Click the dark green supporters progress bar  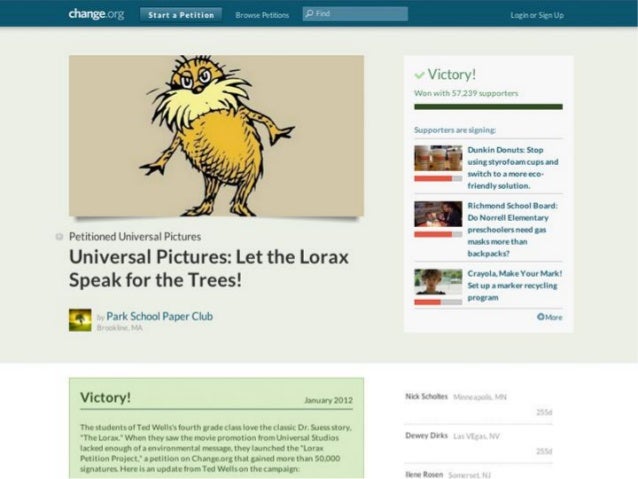(488, 107)
